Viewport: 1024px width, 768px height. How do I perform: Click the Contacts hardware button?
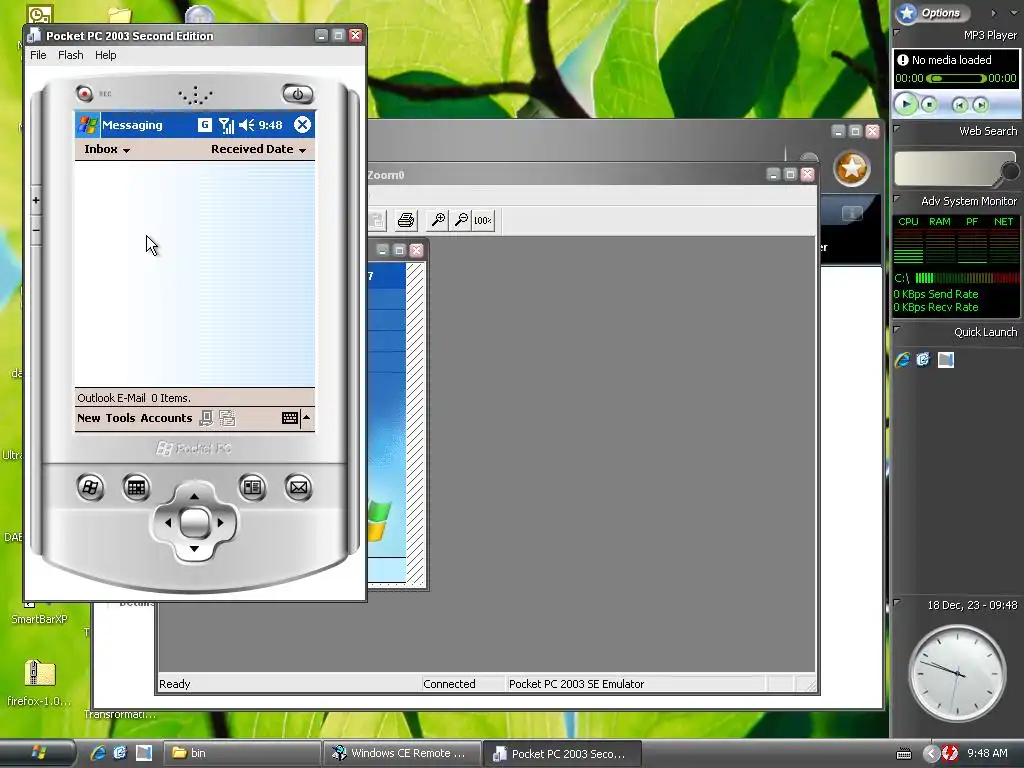(x=252, y=487)
